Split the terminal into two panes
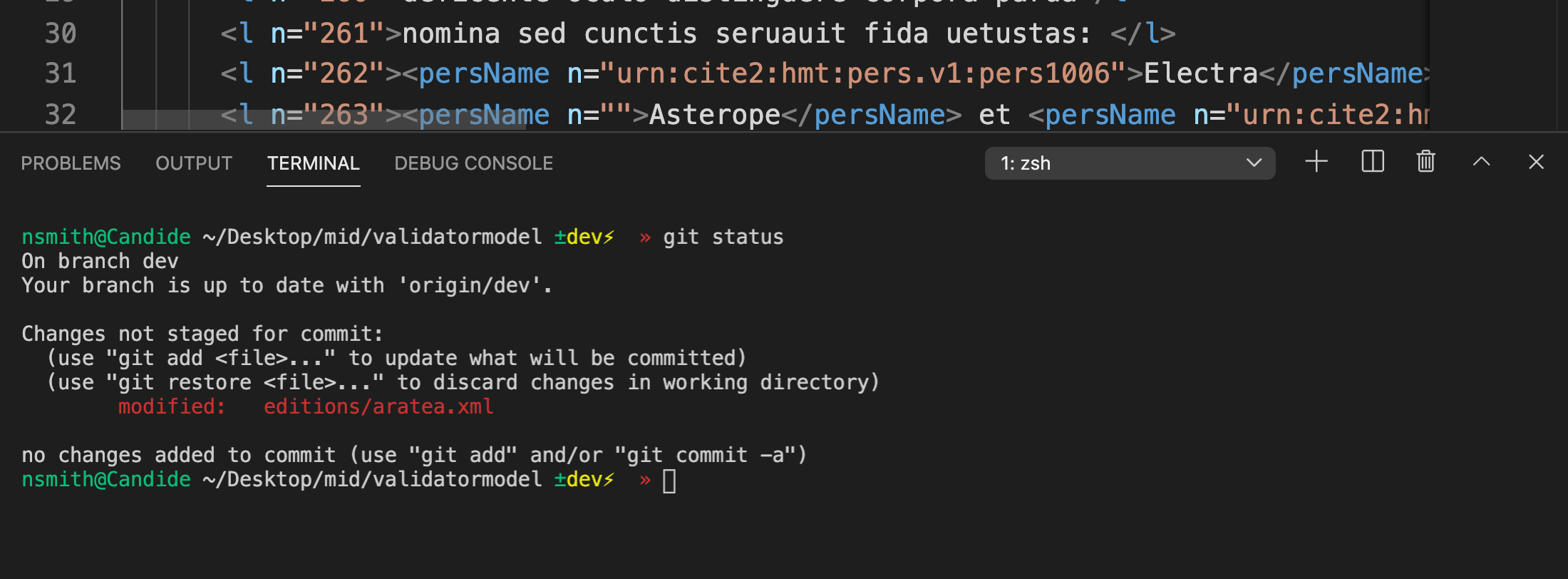 pyautogui.click(x=1371, y=162)
